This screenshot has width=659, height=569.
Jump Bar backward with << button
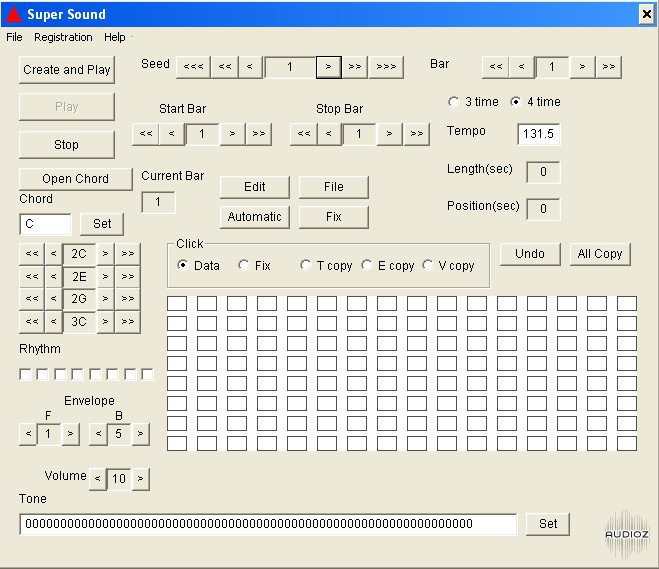[x=496, y=67]
